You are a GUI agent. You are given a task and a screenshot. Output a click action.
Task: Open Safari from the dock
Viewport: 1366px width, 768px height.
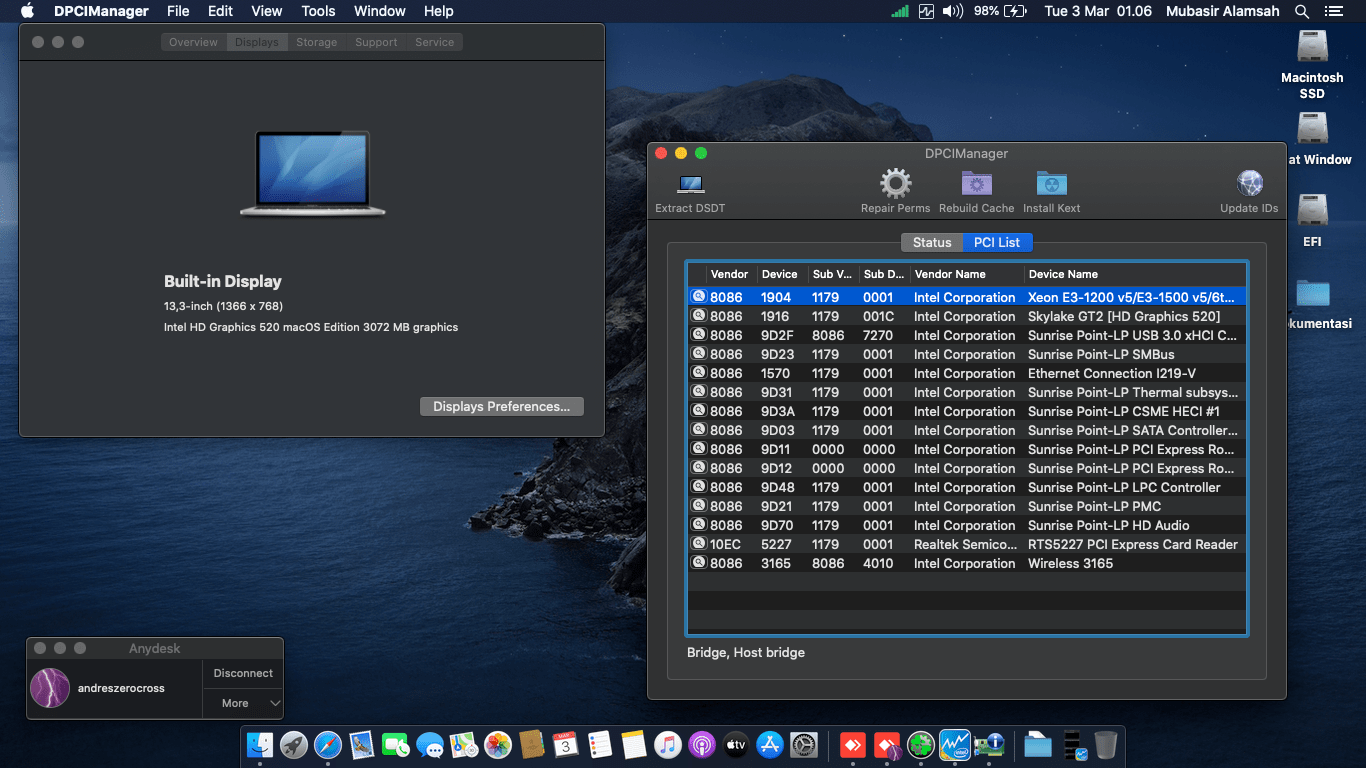tap(328, 745)
